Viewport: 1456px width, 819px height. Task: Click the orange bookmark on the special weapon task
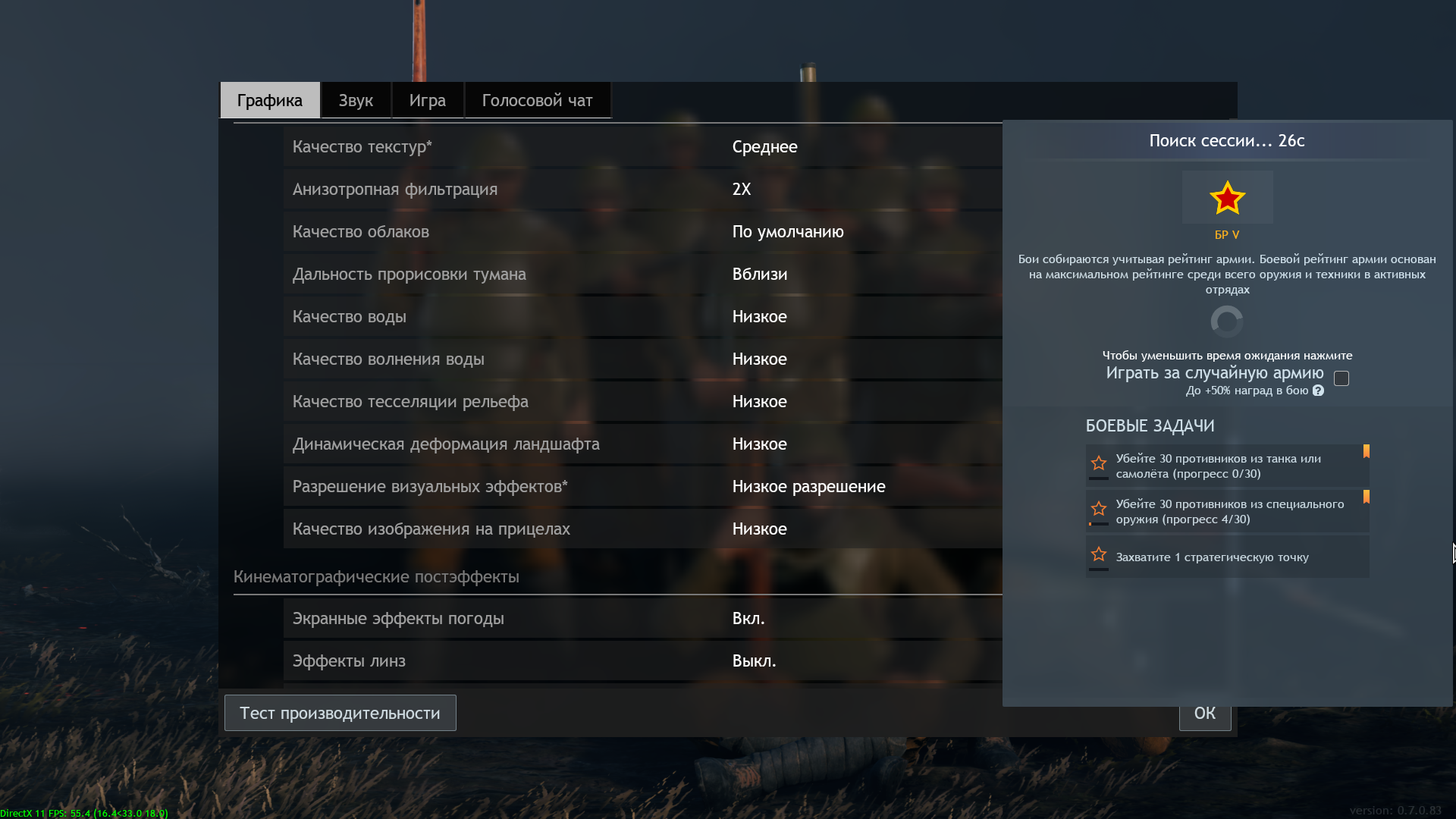tap(1367, 497)
